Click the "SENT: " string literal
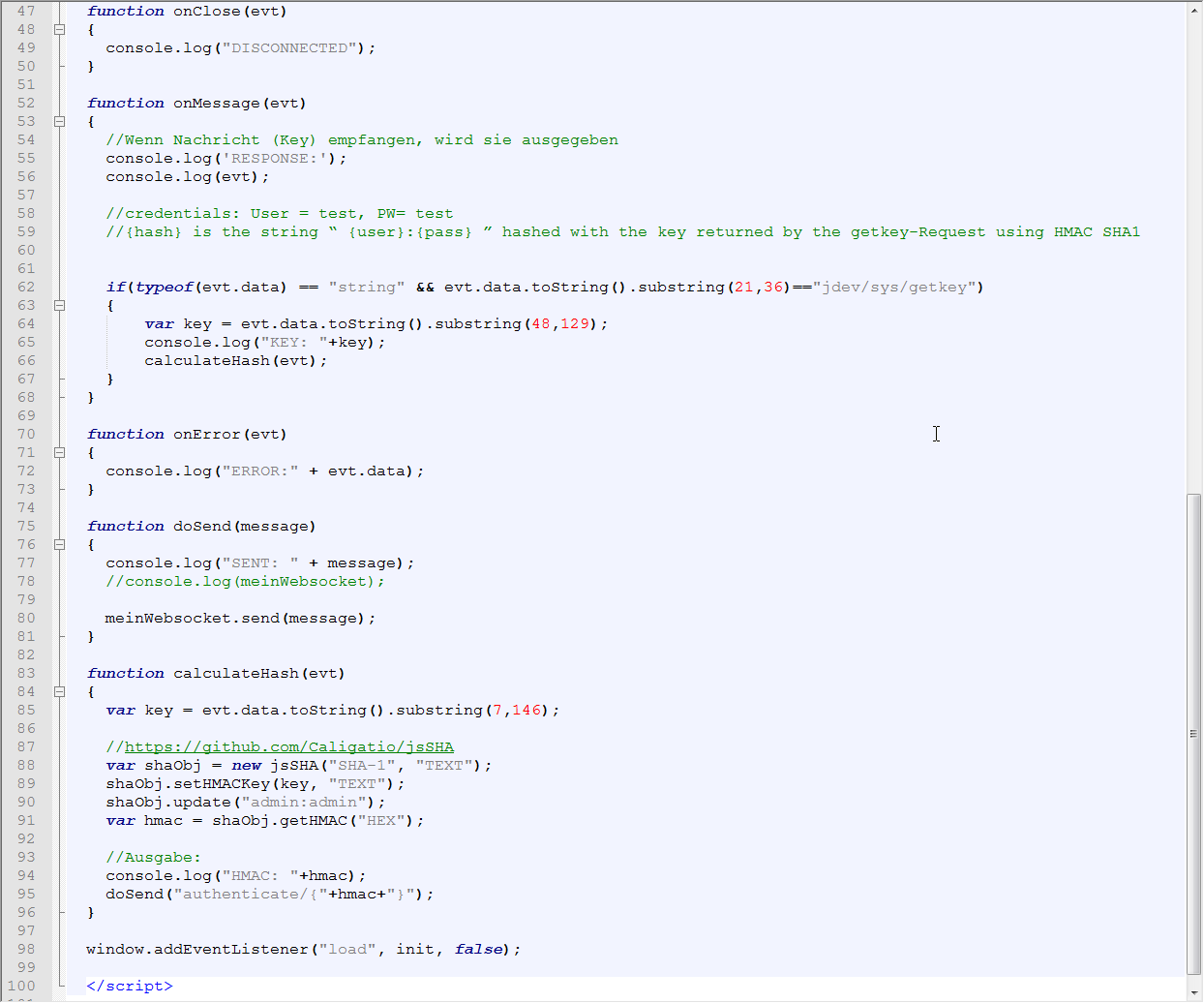 click(x=260, y=562)
